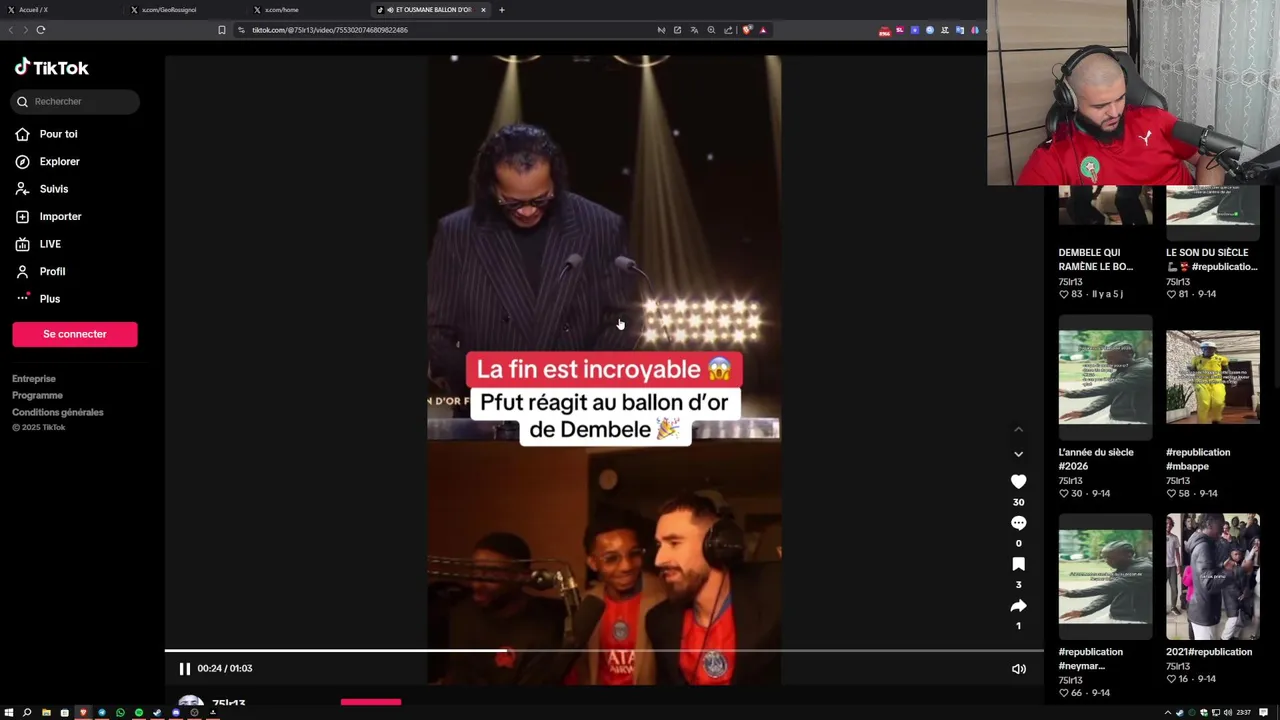Open the Programme footer link
1280x720 pixels.
tap(37, 395)
